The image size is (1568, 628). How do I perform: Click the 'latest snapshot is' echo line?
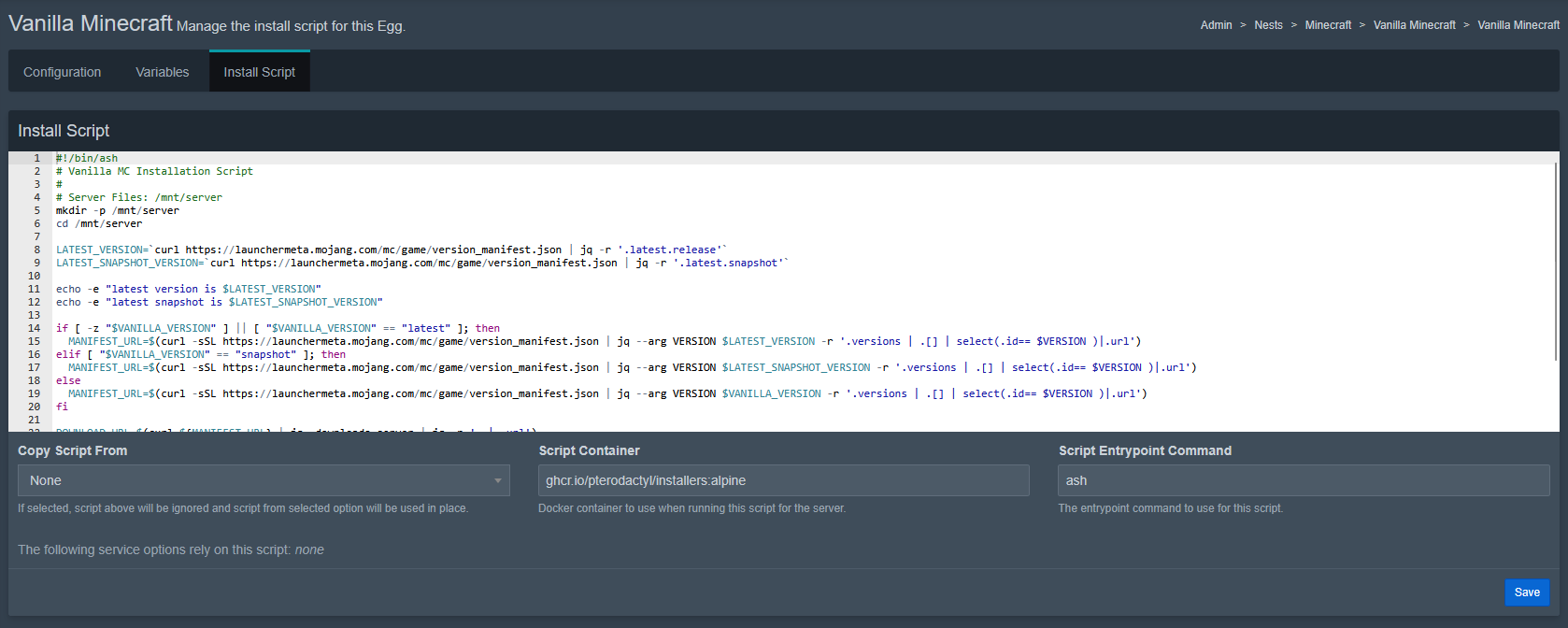(x=220, y=302)
